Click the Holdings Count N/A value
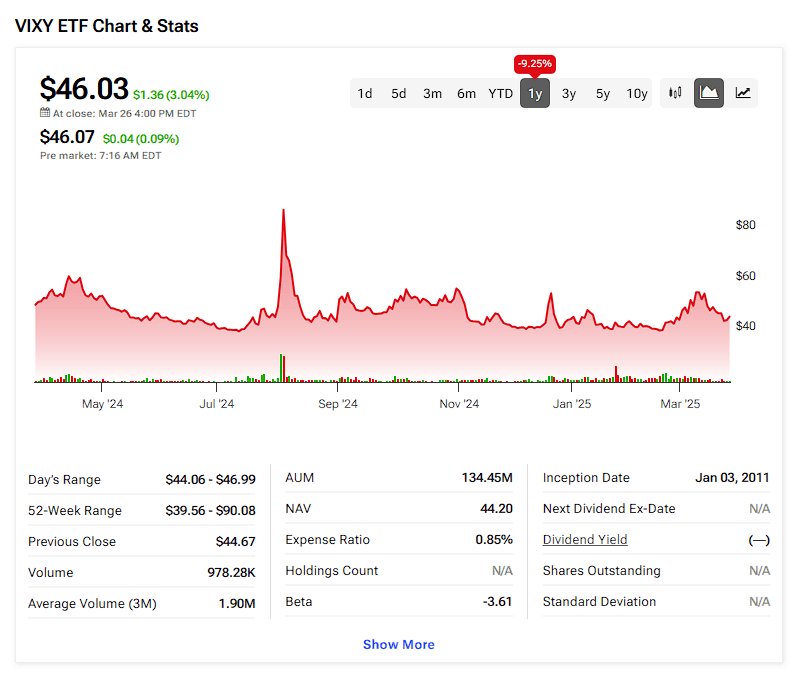 (502, 570)
